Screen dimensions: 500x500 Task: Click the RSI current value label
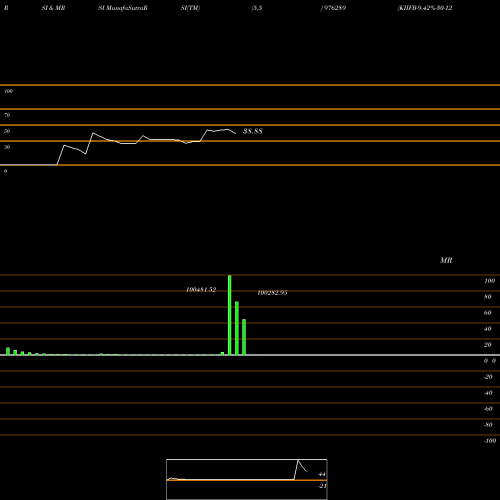(252, 131)
